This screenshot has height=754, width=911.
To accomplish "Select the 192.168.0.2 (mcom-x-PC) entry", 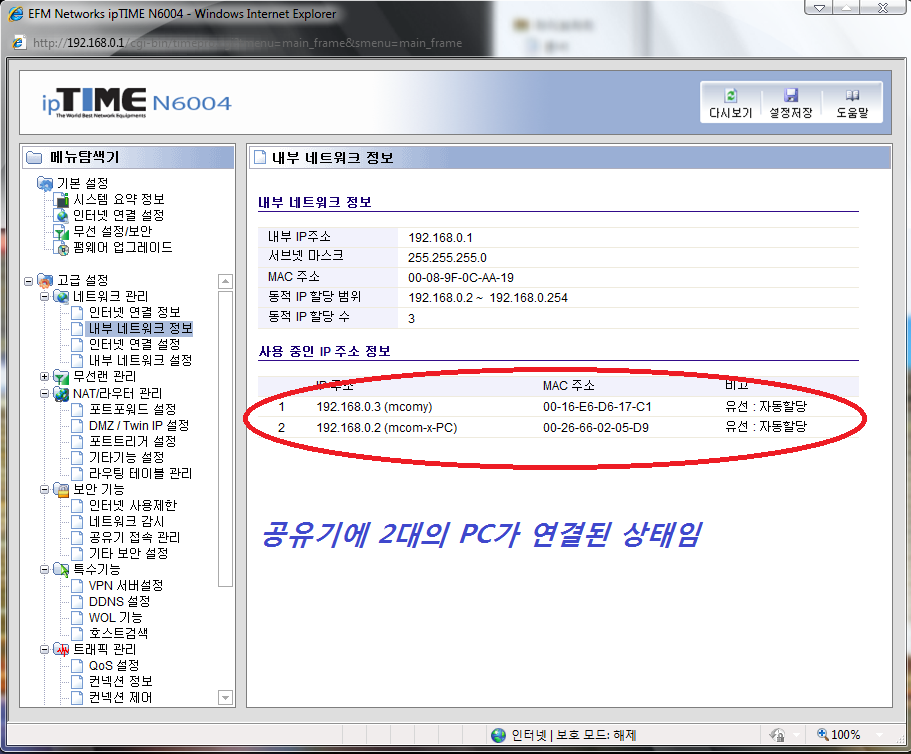I will pos(558,428).
